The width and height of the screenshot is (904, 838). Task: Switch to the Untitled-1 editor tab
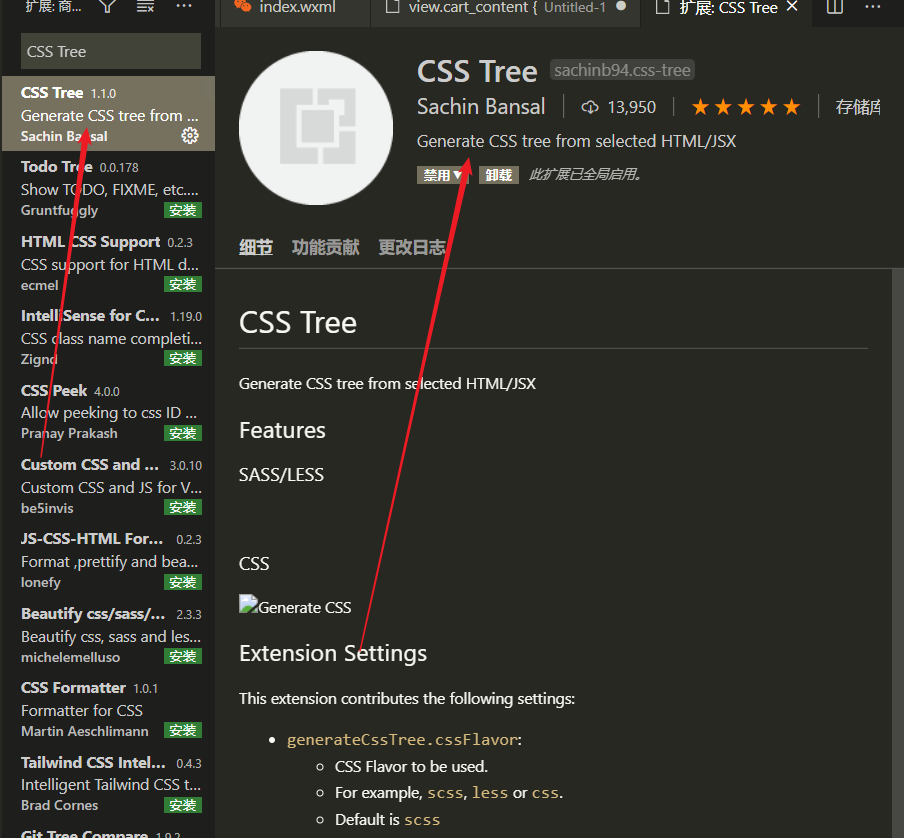coord(506,7)
